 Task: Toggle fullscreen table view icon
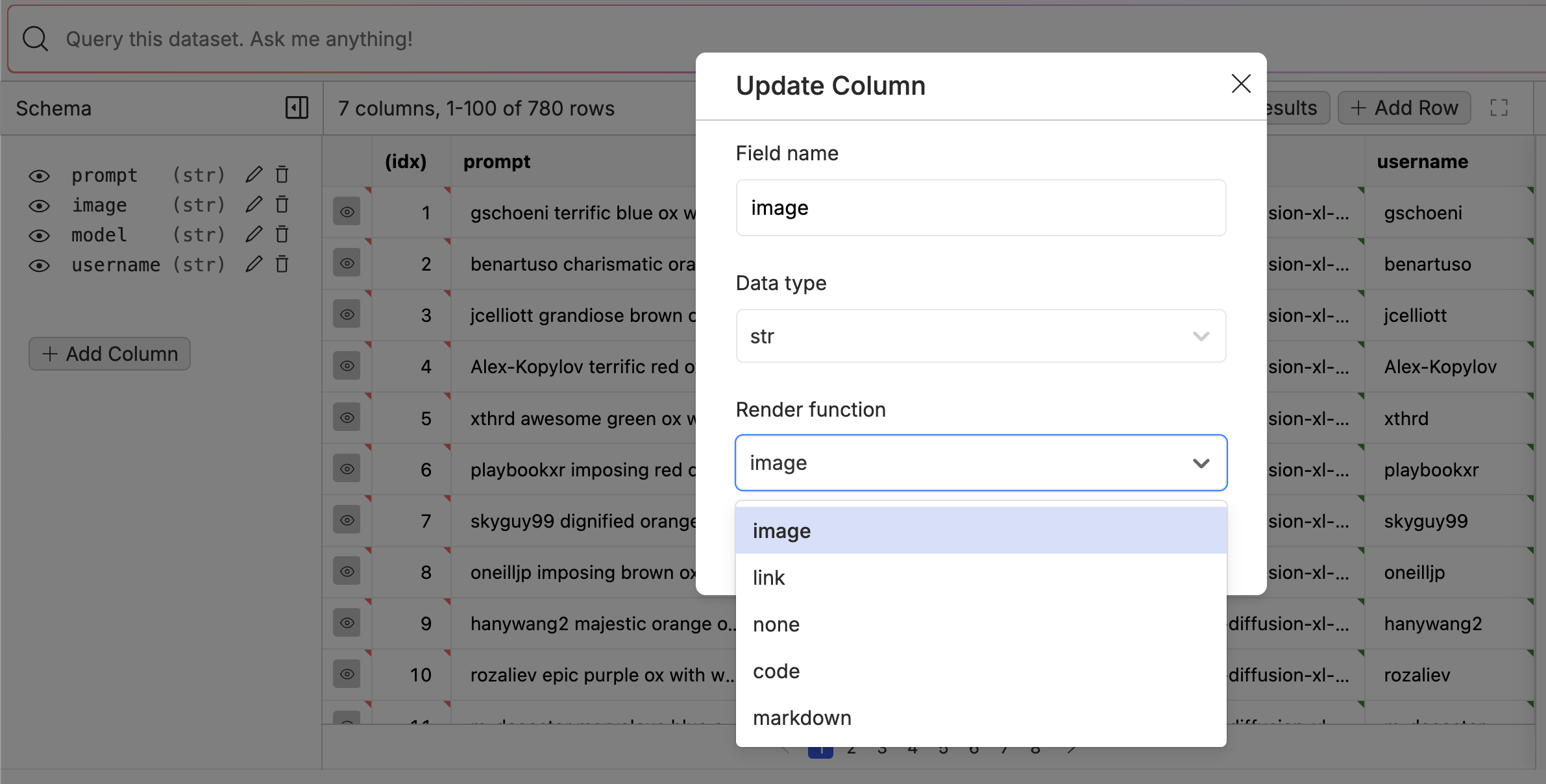tap(1499, 108)
